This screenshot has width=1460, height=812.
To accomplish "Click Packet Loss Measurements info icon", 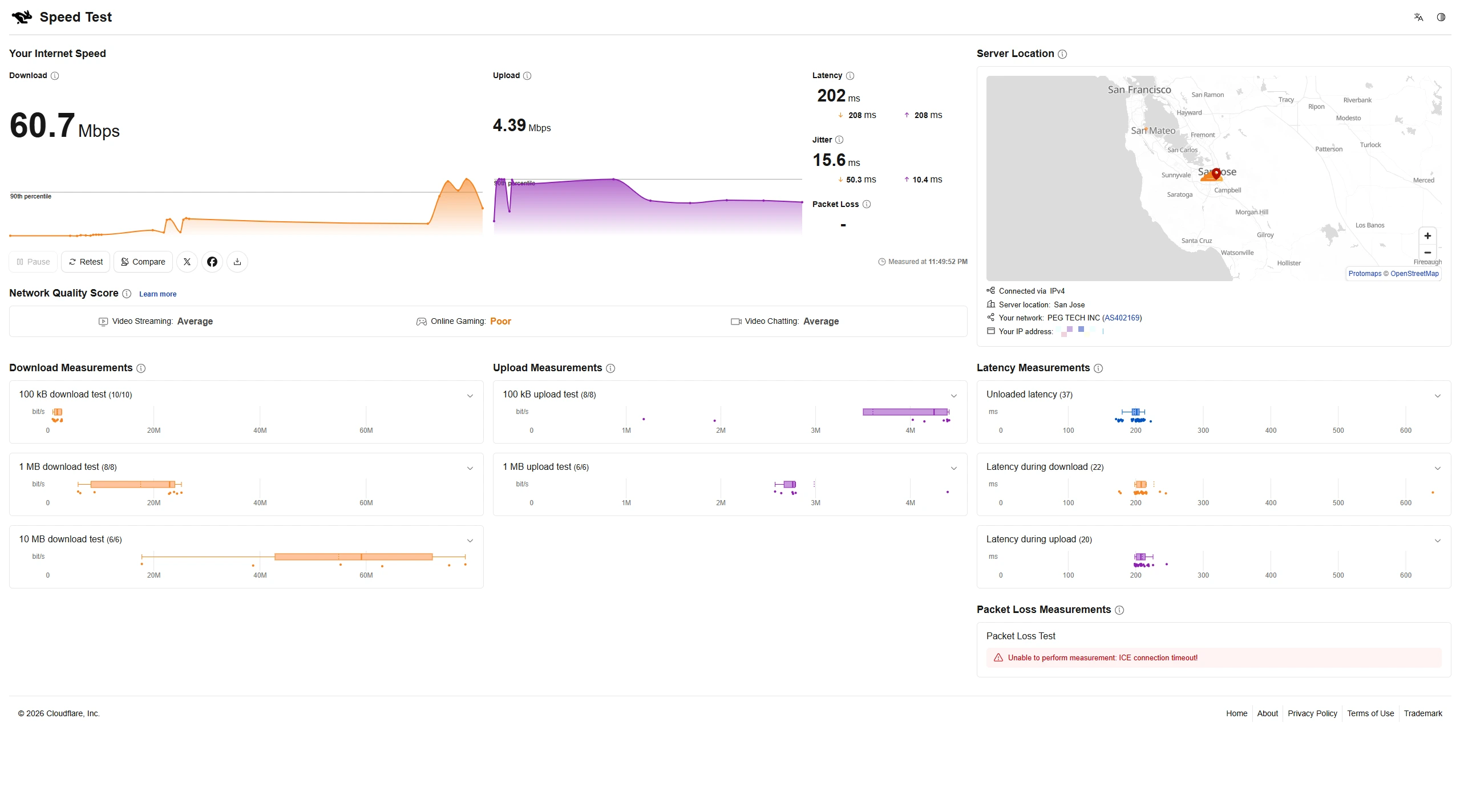I will 1119,610.
